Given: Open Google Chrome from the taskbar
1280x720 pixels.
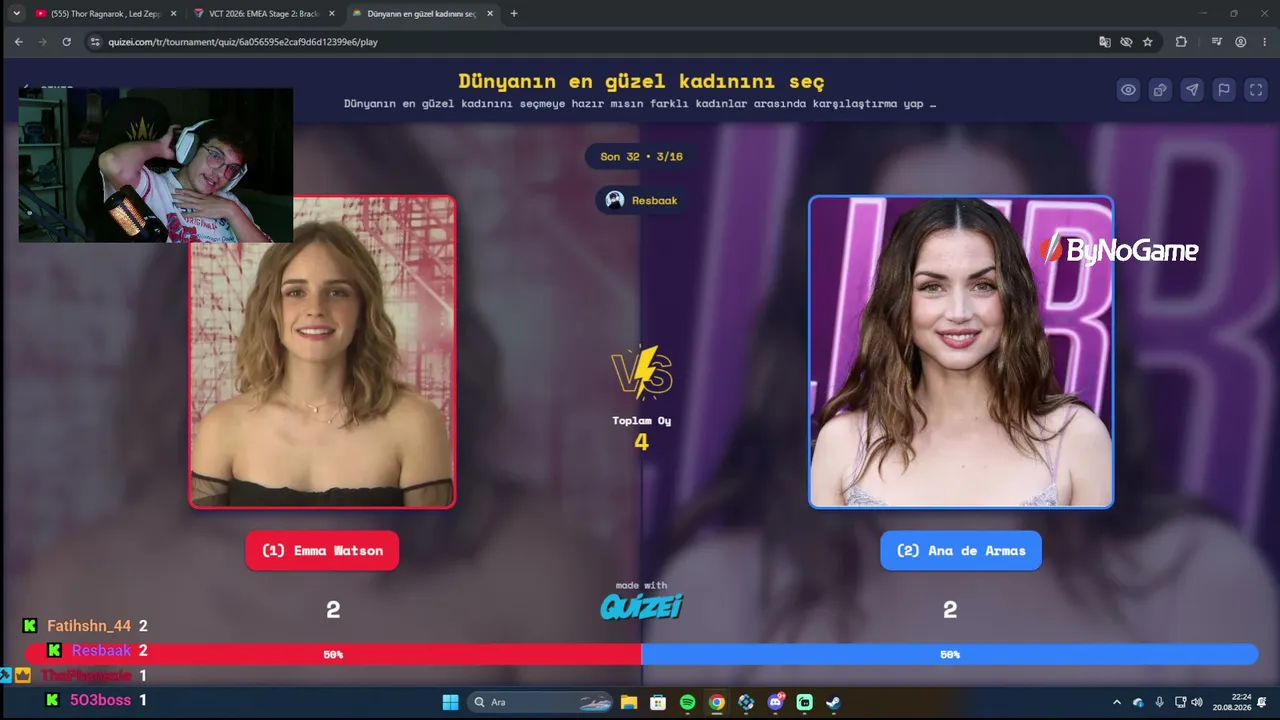Looking at the screenshot, I should pos(717,702).
